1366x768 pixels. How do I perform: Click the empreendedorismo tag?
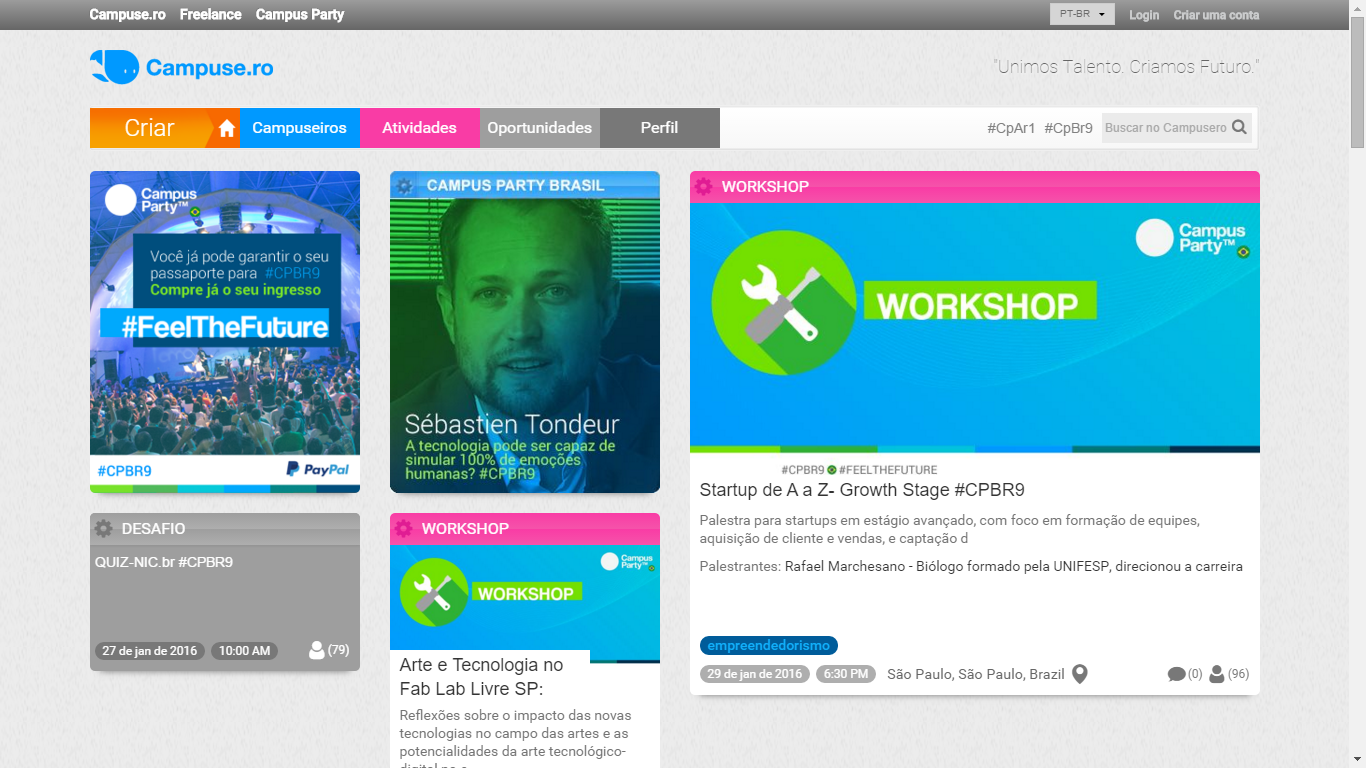[x=769, y=645]
